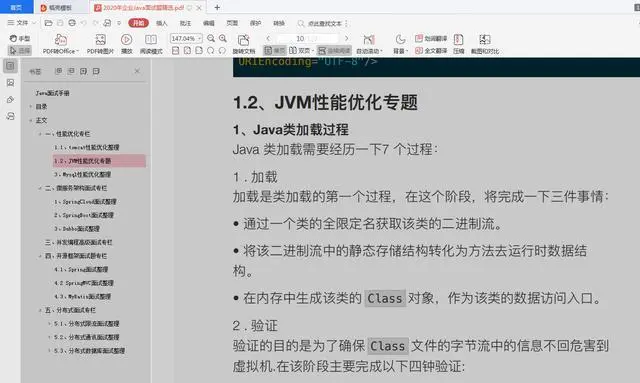This screenshot has width=640, height=383.
Task: Open bookmark 5.3、分布式数据库面试整理
Action: point(89,351)
